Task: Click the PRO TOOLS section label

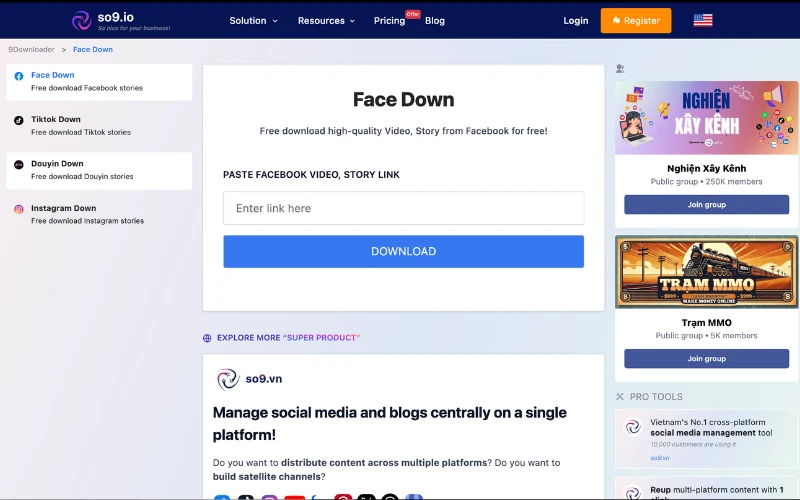Action: (656, 396)
